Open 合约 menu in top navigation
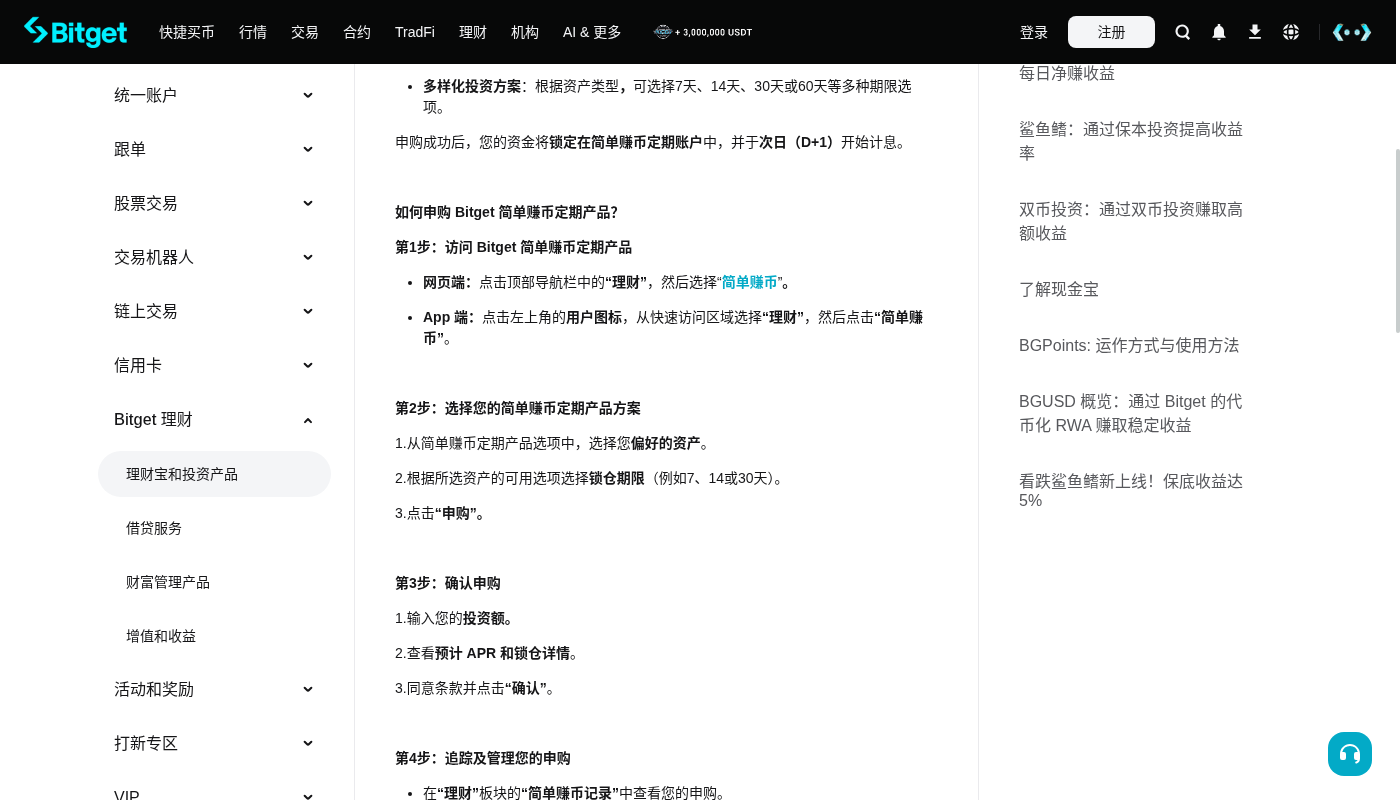1400x800 pixels. click(x=357, y=32)
